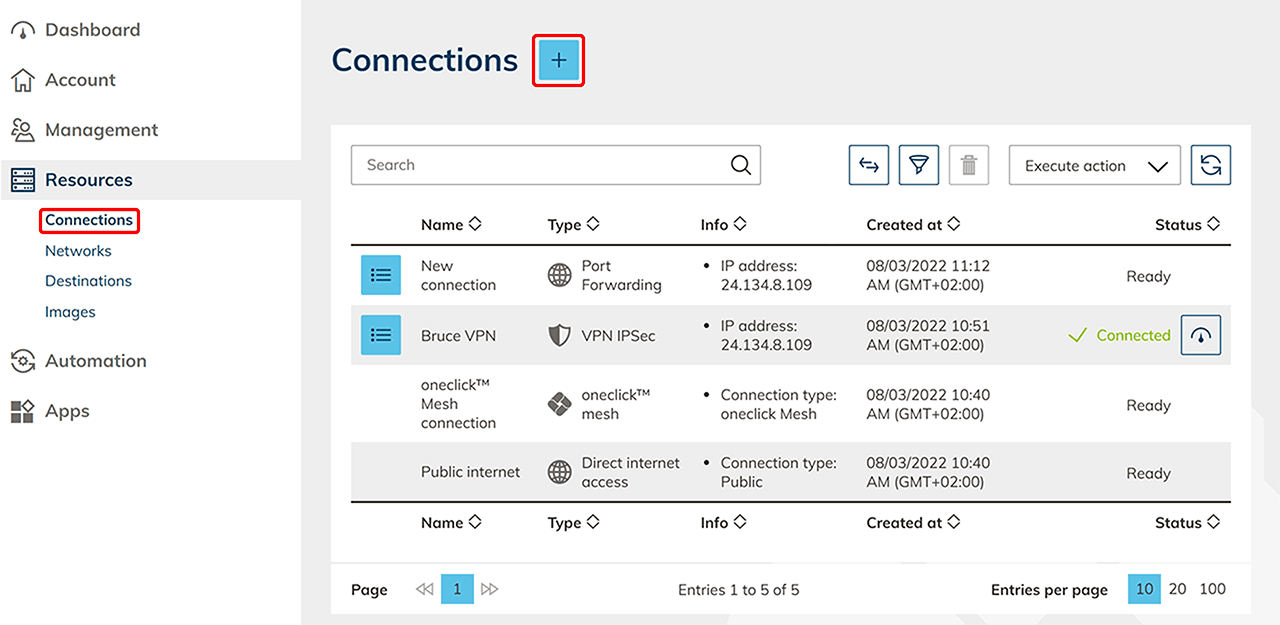Click the trash delete icon
Viewport: 1280px width, 625px height.
968,166
